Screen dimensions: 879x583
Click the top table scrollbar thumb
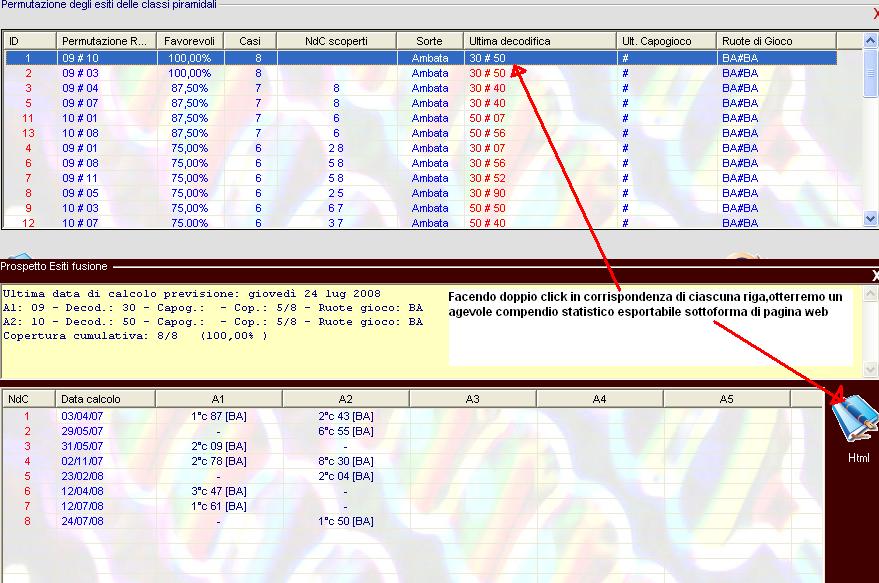tap(870, 73)
